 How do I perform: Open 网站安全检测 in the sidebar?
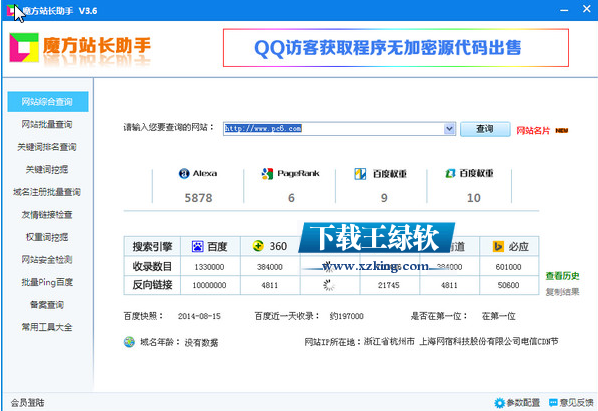tap(47, 260)
